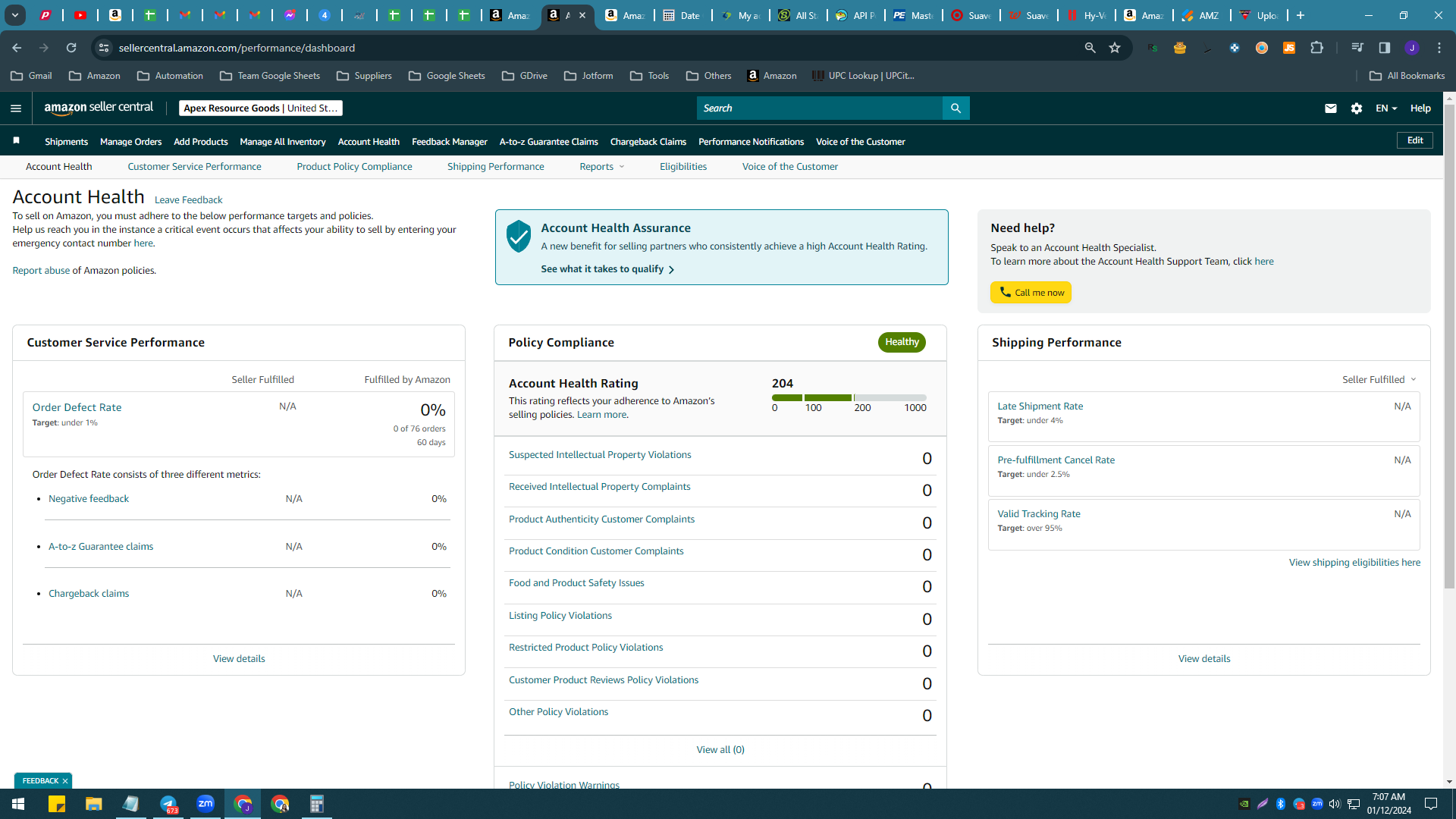Click the Call me now button
This screenshot has width=1456, height=819.
point(1031,293)
